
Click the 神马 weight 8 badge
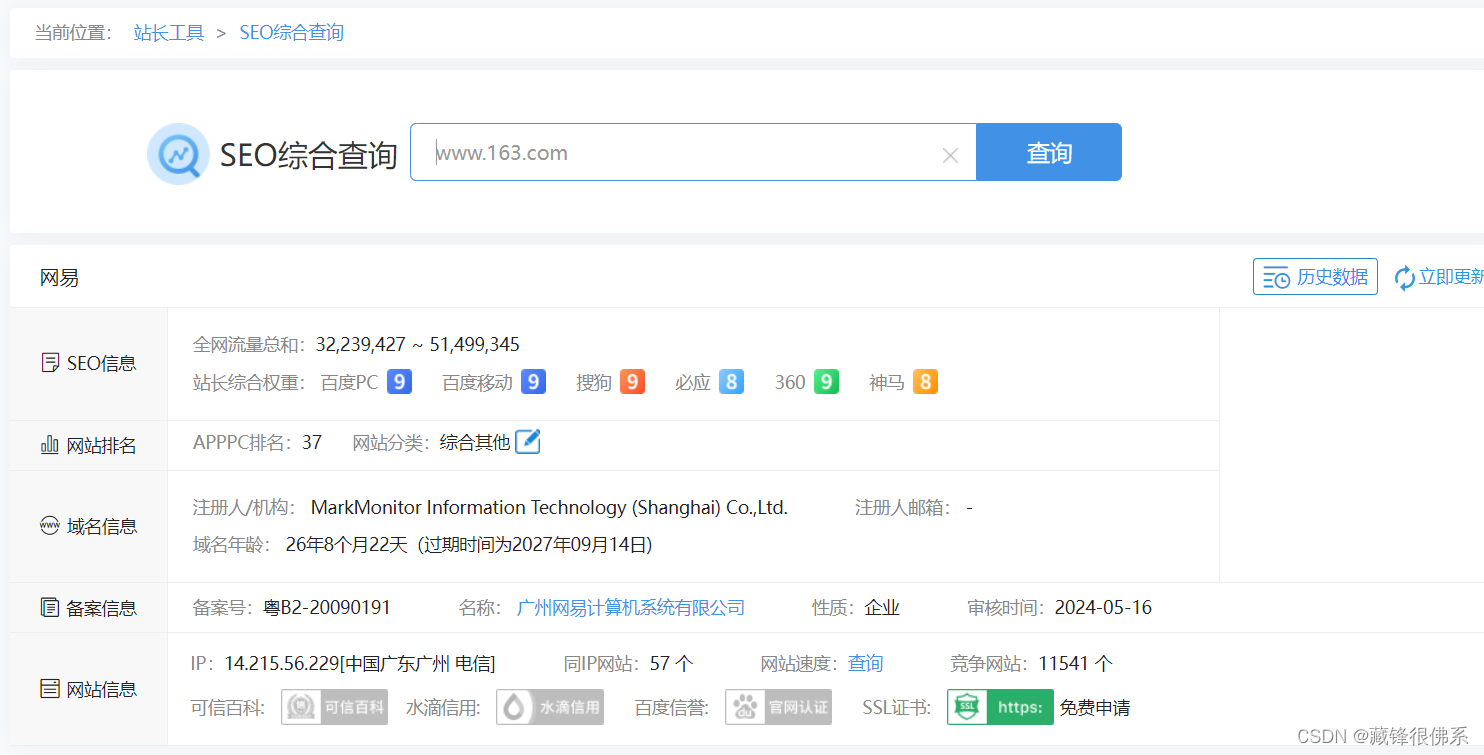click(925, 382)
